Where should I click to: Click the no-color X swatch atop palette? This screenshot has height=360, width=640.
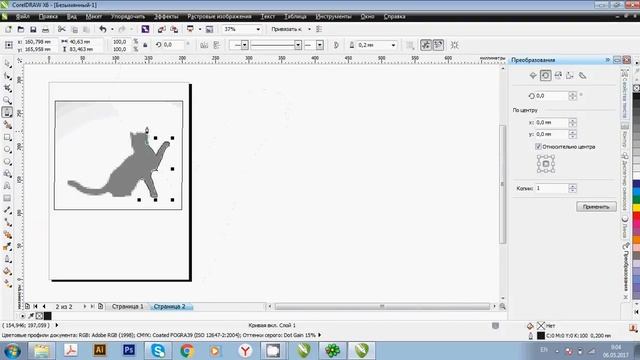click(636, 88)
